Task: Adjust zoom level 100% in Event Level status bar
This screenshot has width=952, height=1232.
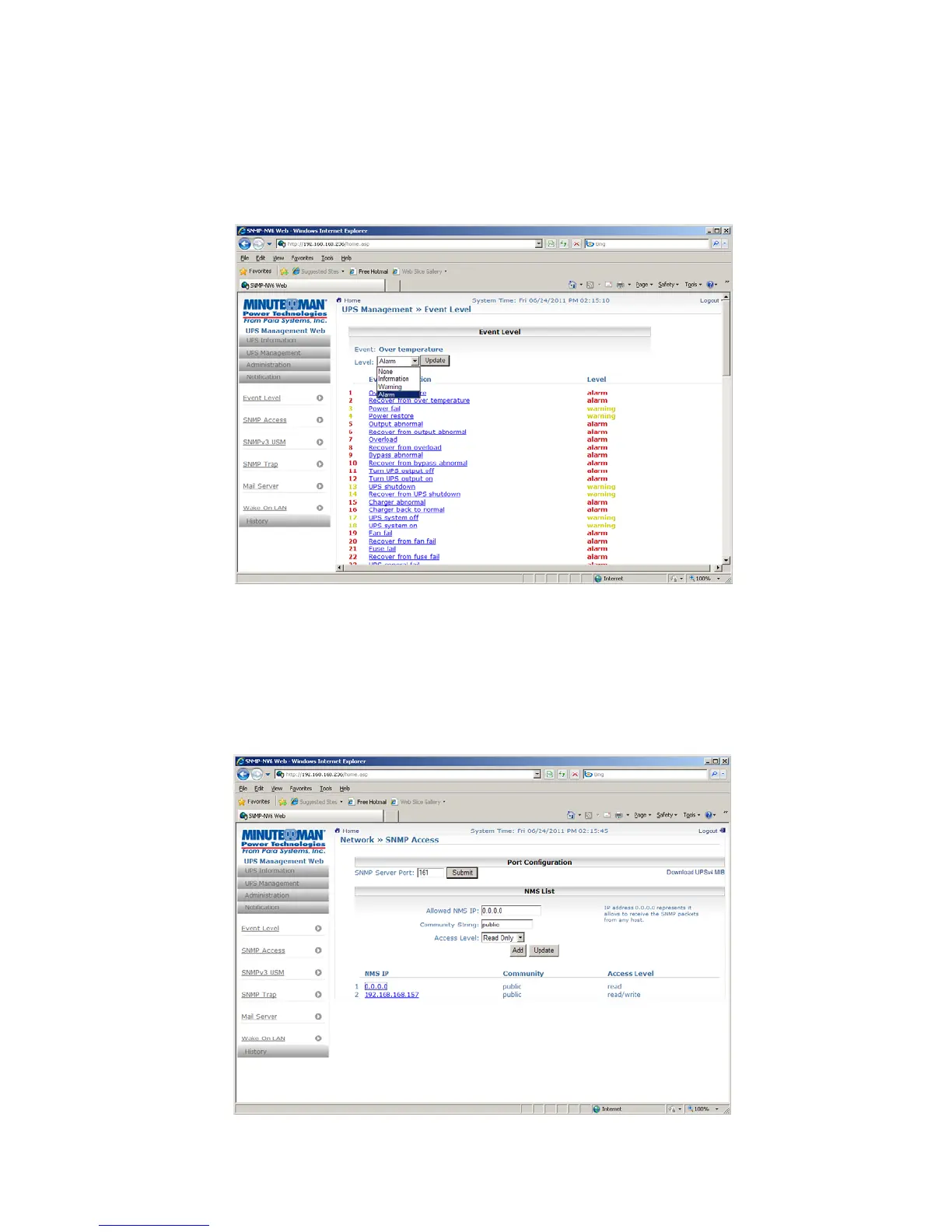Action: tap(702, 579)
